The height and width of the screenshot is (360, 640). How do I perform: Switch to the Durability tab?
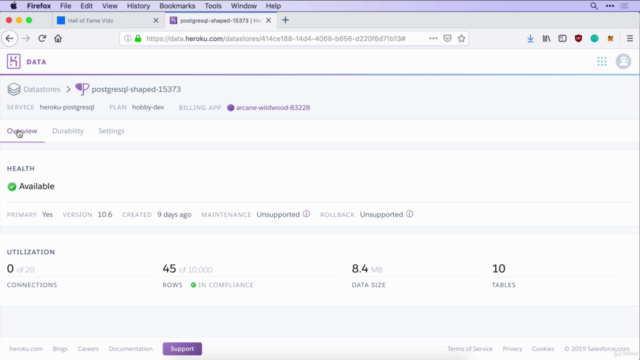tap(68, 131)
